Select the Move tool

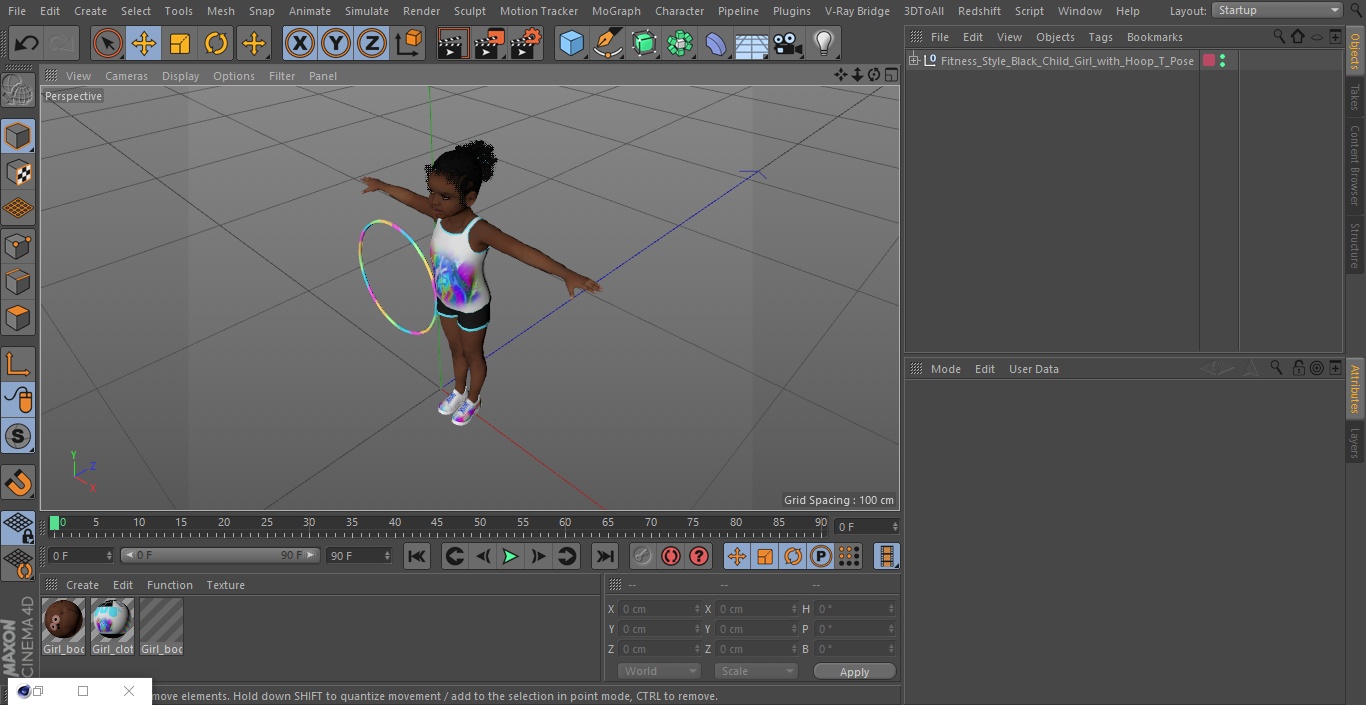coord(144,43)
